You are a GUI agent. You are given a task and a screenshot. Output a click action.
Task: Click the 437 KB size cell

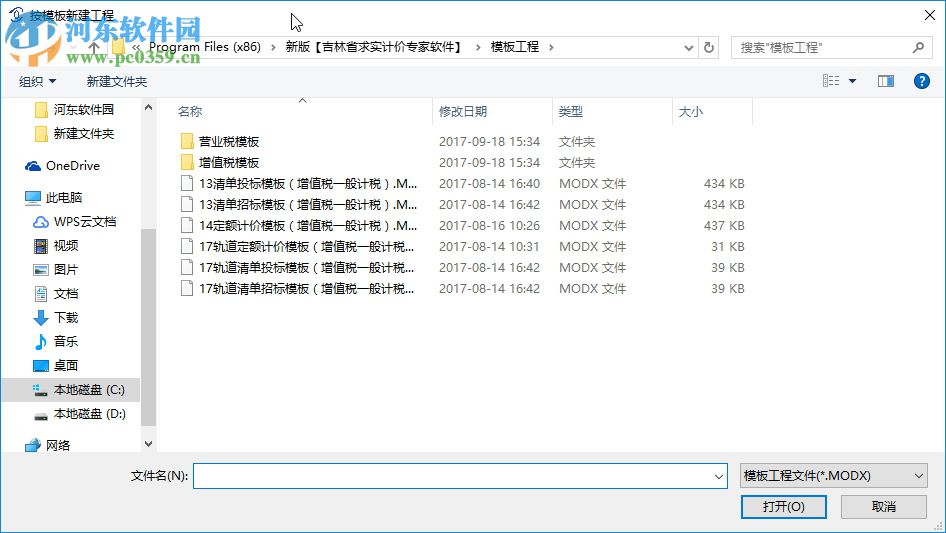pos(724,226)
